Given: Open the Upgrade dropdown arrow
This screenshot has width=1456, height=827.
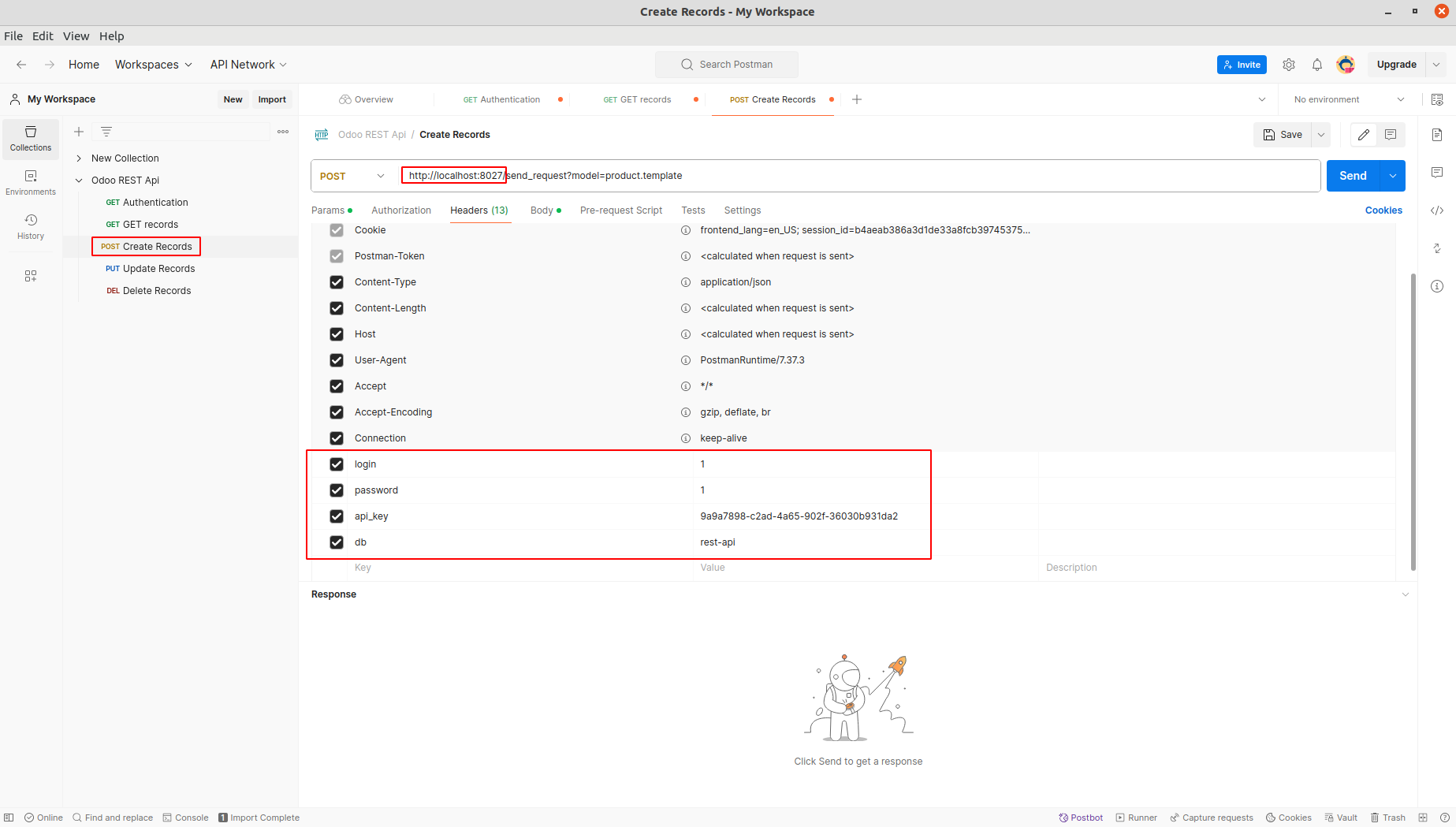Looking at the screenshot, I should coord(1436,65).
